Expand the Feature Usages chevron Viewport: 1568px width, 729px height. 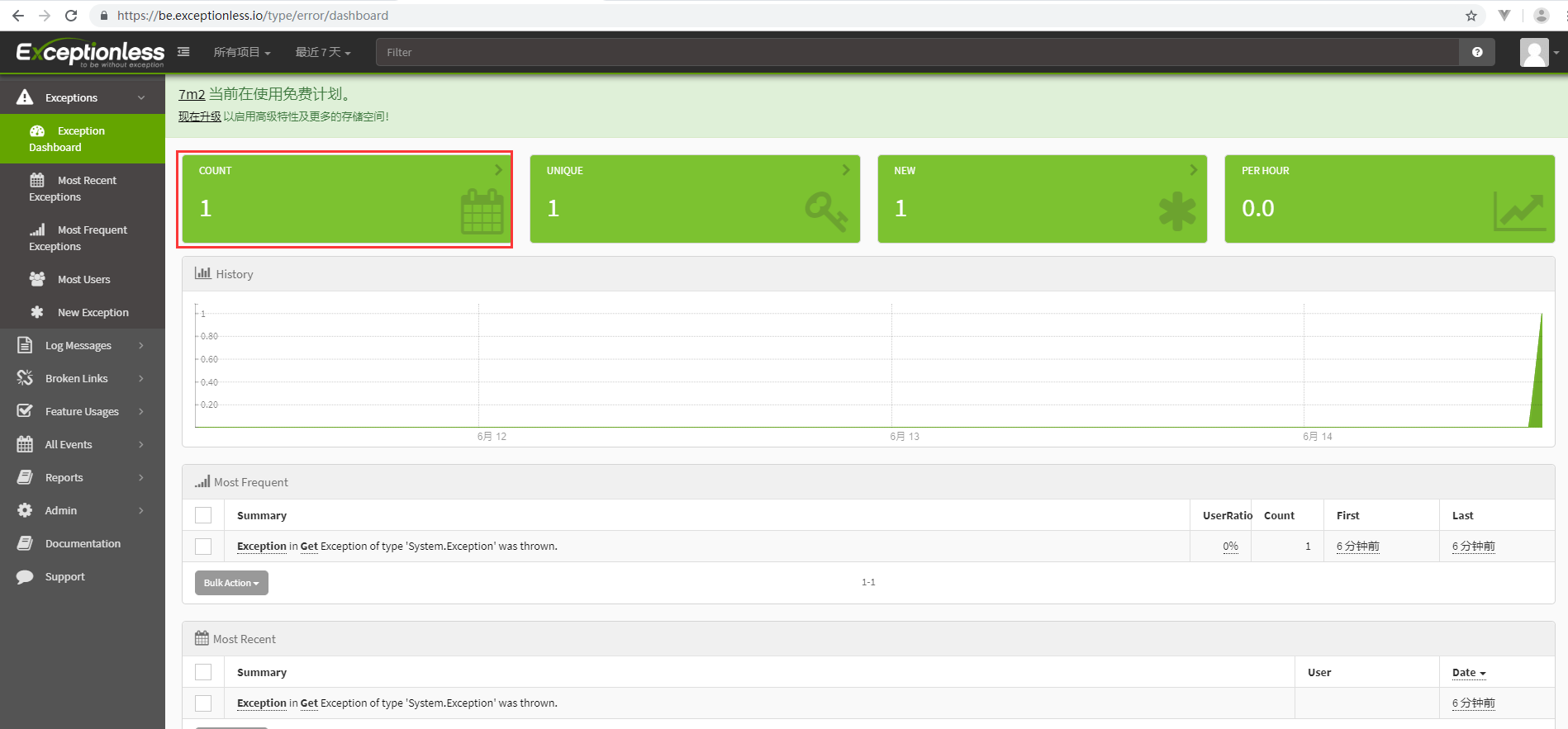coord(141,411)
